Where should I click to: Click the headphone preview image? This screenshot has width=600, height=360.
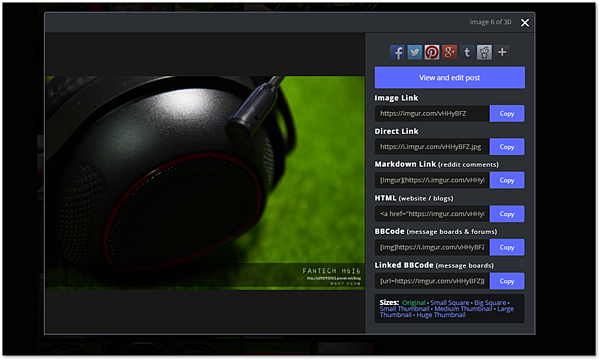(x=205, y=182)
